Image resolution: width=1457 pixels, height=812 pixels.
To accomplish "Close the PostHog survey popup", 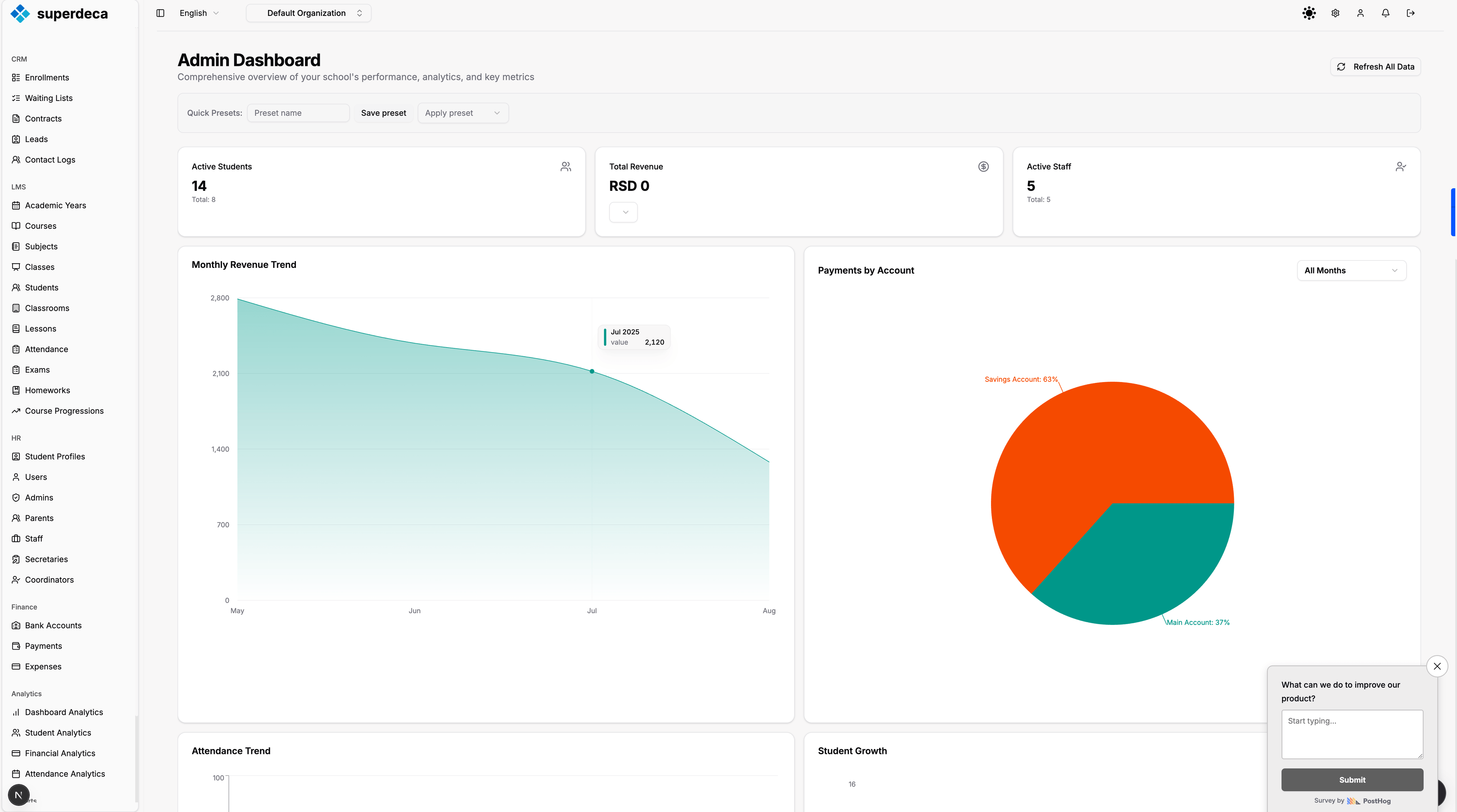I will [1437, 666].
